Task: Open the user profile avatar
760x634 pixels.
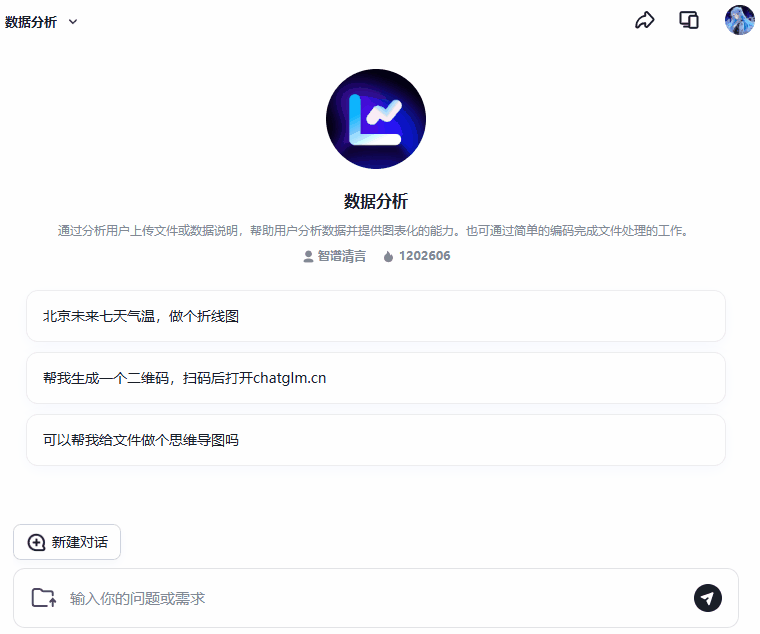Action: (739, 20)
